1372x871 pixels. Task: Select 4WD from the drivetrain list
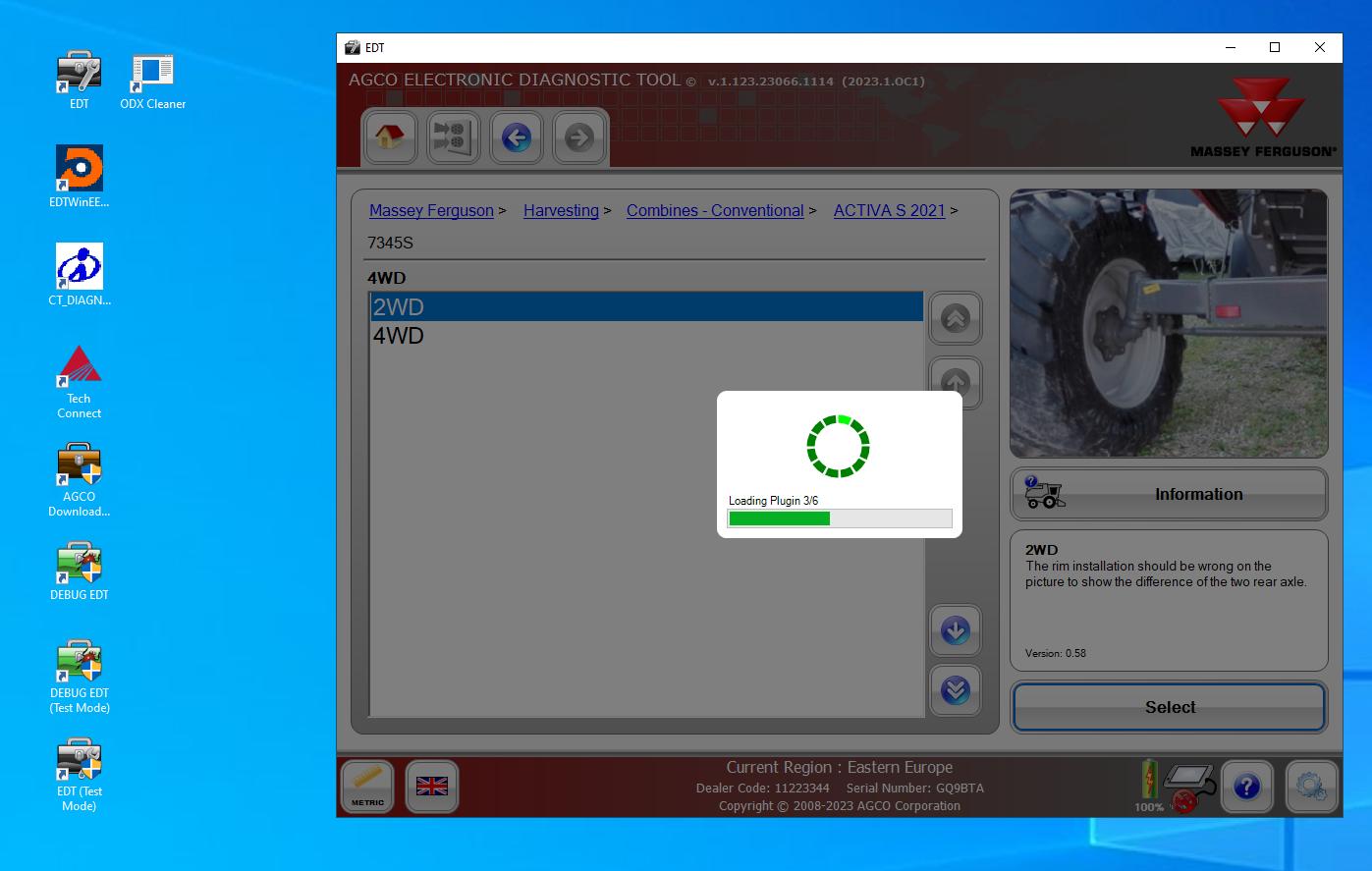[397, 335]
